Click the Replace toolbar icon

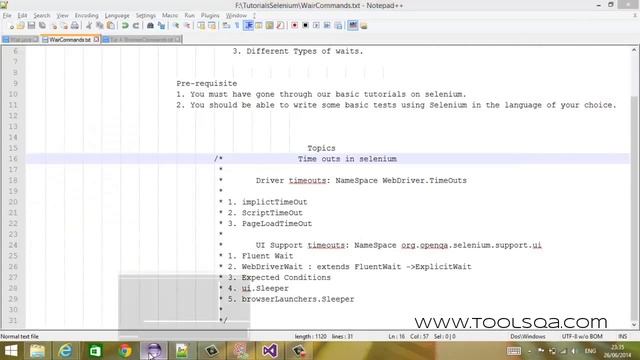161,26
